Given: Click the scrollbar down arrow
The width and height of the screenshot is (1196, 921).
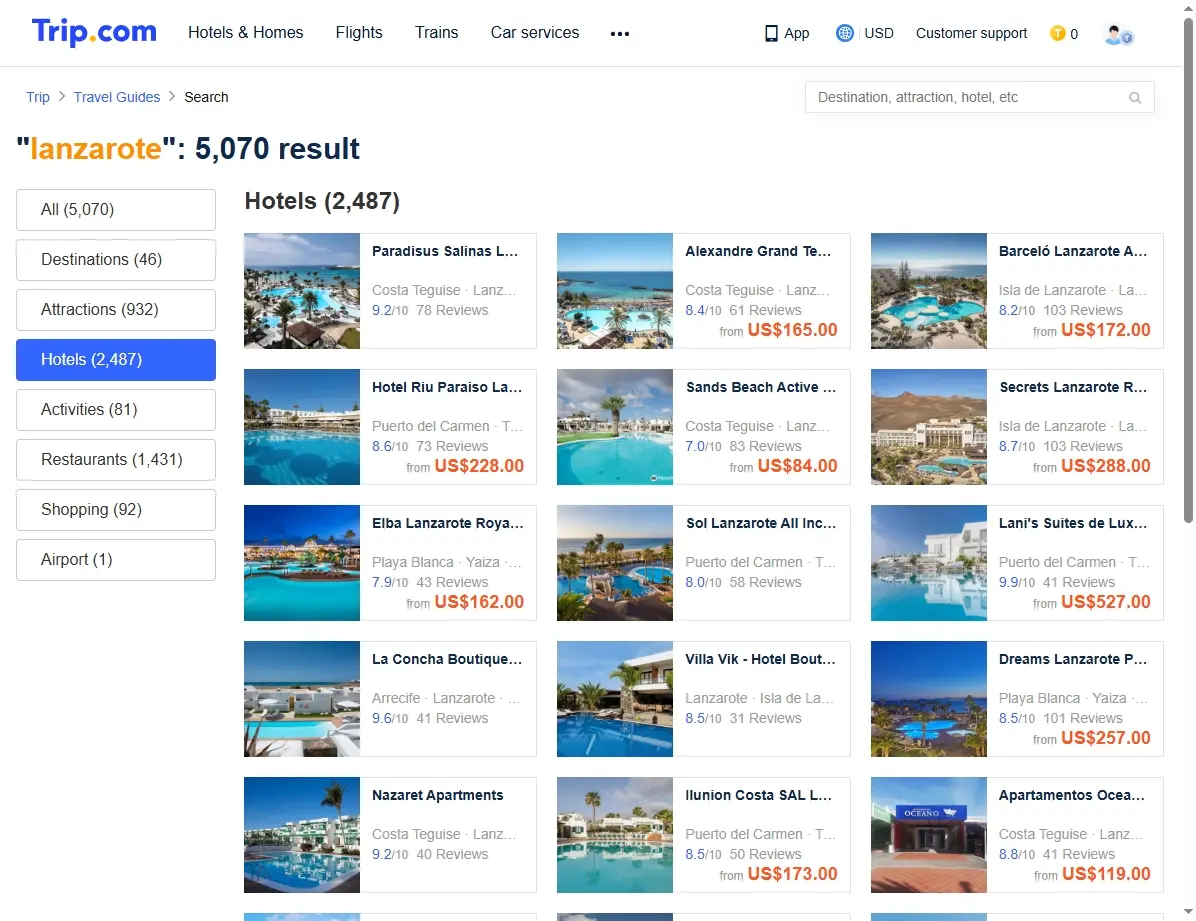Looking at the screenshot, I should pos(1188,912).
